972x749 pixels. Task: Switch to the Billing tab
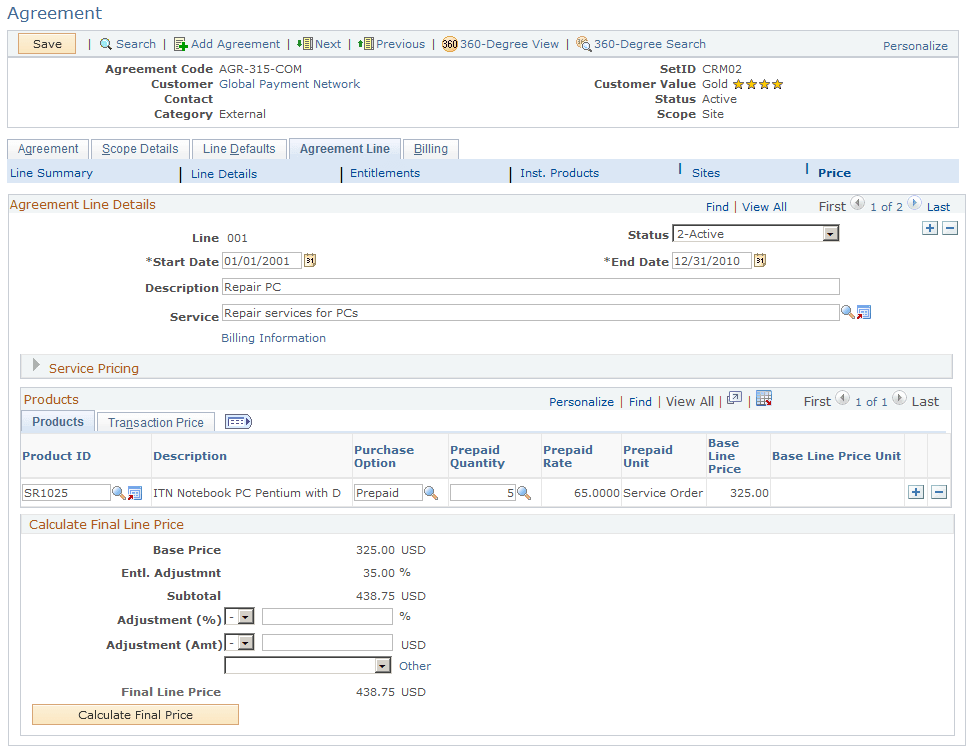coord(430,148)
